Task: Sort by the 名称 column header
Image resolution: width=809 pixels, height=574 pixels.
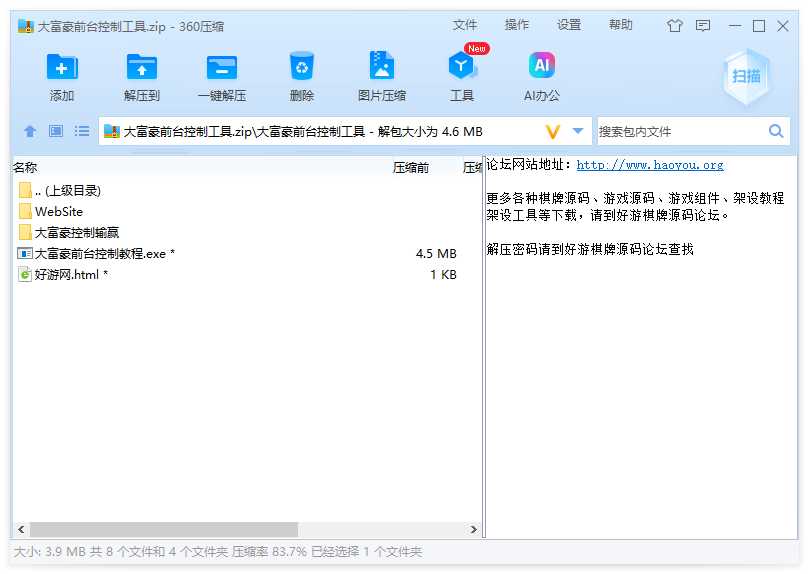Action: [x=25, y=167]
